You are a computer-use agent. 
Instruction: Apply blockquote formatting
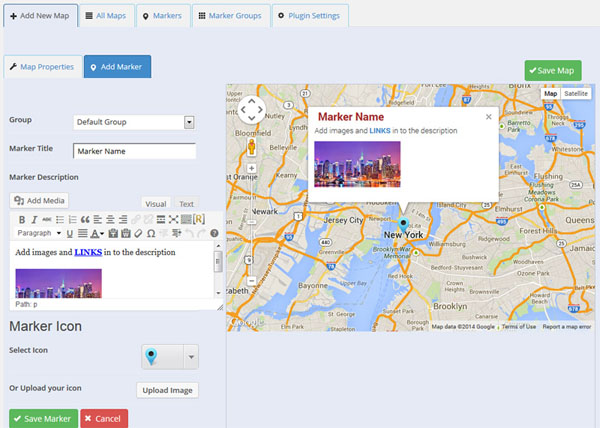(x=85, y=220)
